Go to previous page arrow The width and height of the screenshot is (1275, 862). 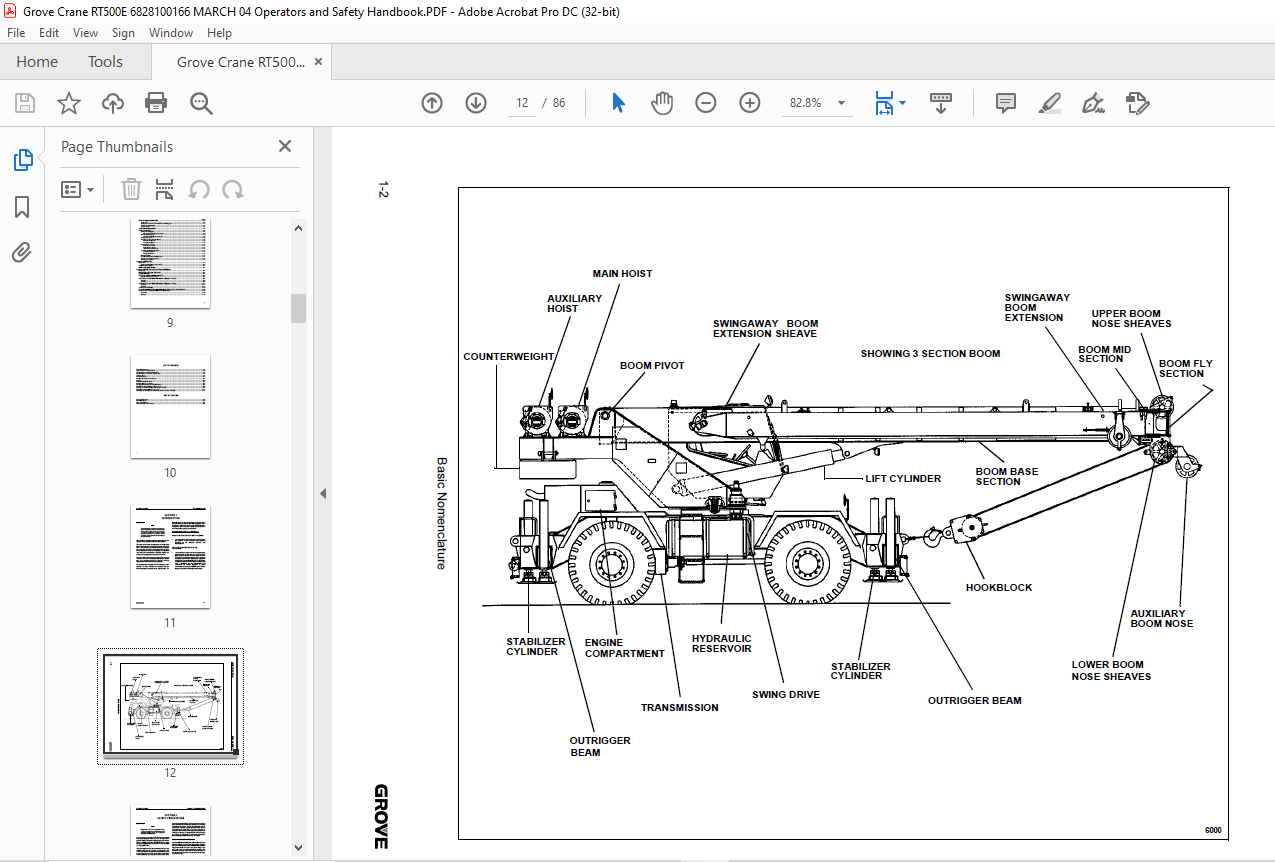click(x=432, y=103)
